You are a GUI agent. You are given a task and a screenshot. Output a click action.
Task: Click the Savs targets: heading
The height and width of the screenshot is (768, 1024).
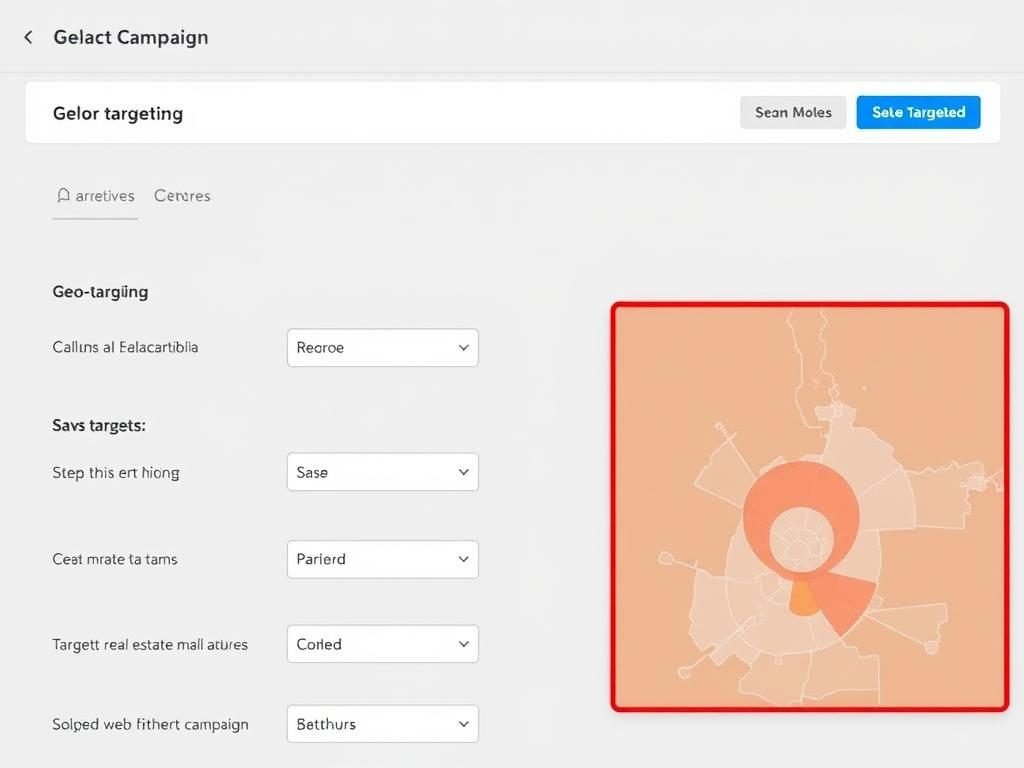pos(99,426)
